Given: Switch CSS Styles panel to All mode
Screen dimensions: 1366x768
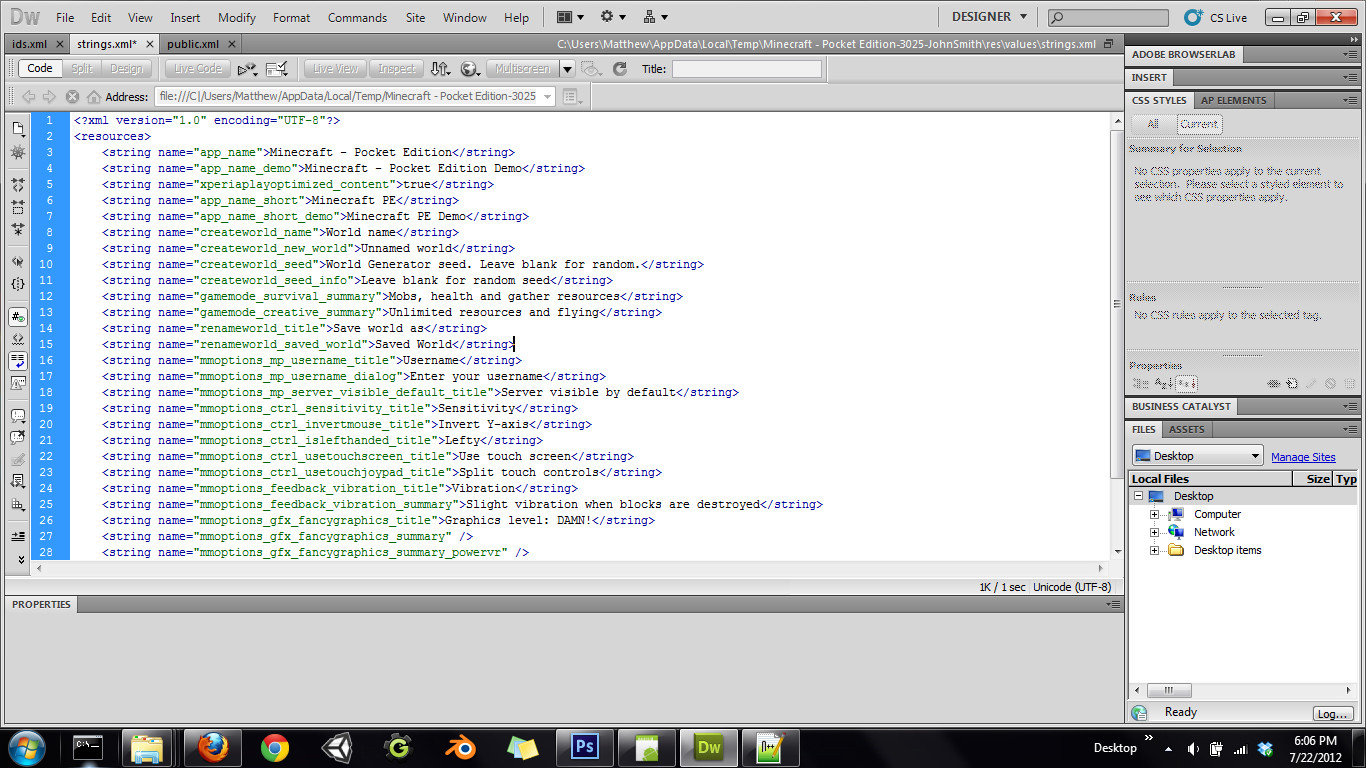Looking at the screenshot, I should (1153, 124).
